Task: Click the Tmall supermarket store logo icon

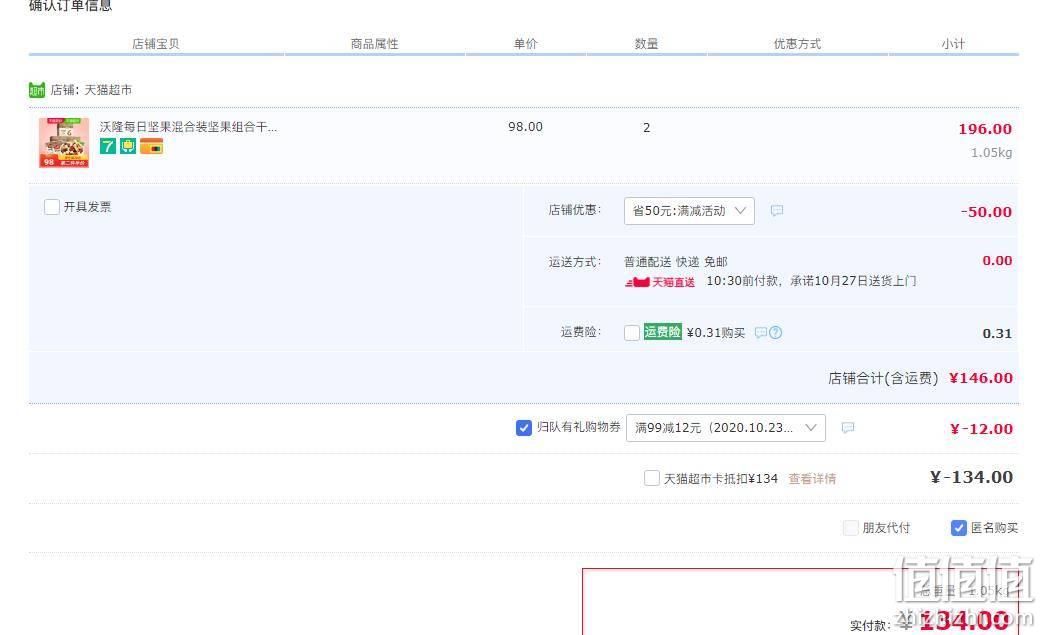Action: (x=37, y=90)
